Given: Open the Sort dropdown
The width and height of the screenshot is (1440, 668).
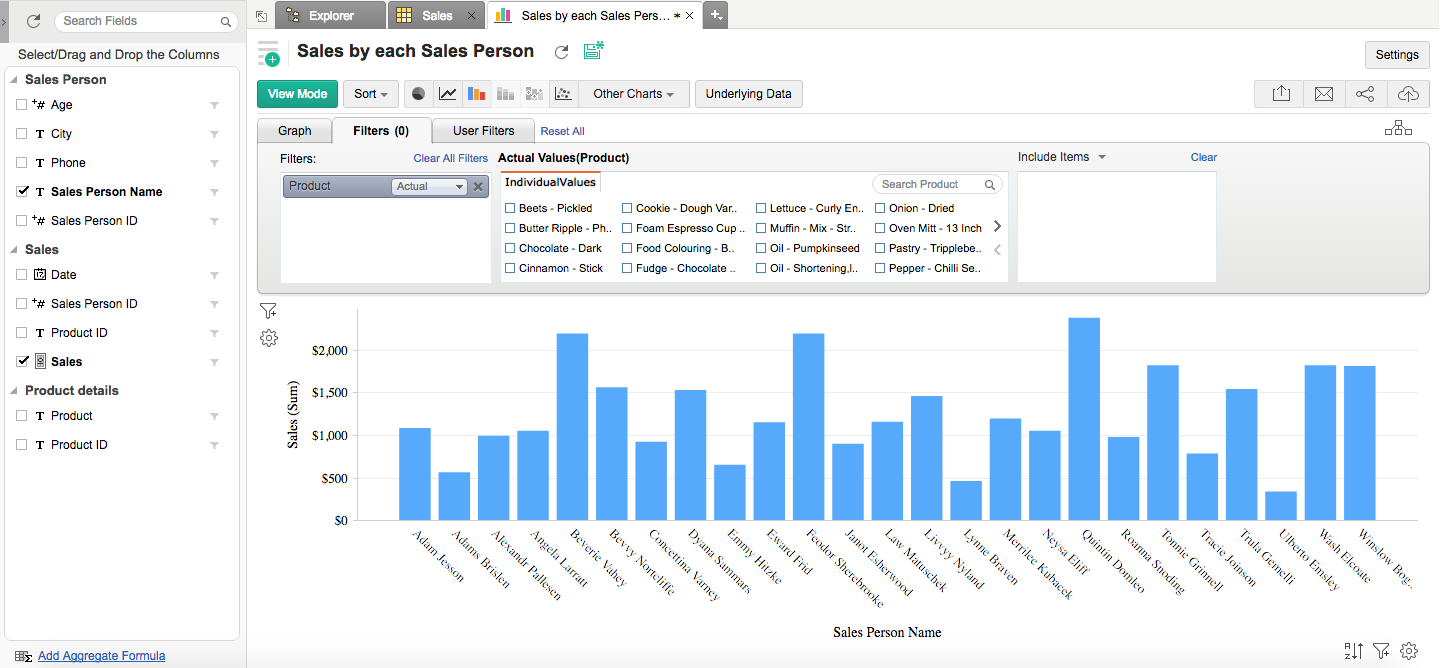Looking at the screenshot, I should point(371,93).
